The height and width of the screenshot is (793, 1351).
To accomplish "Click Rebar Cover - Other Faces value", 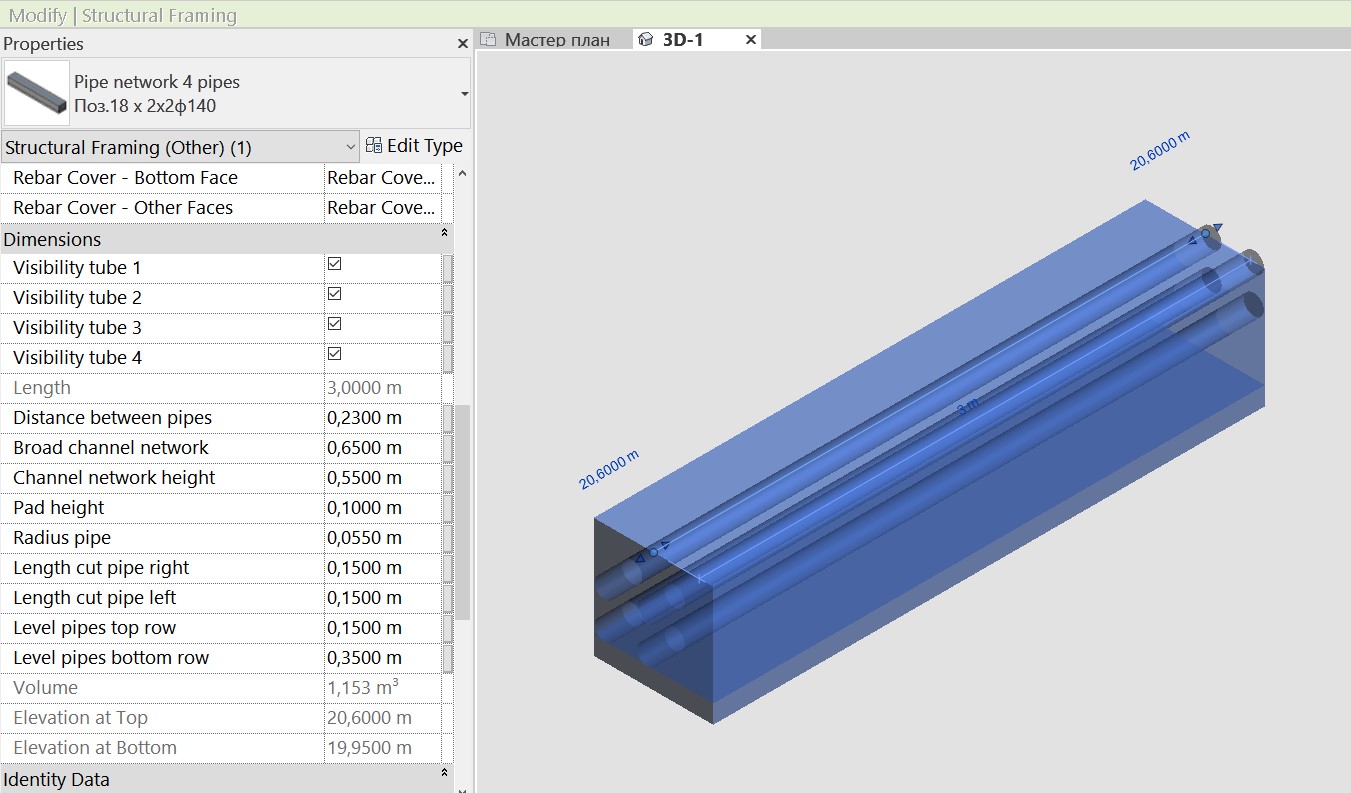I will click(x=383, y=208).
